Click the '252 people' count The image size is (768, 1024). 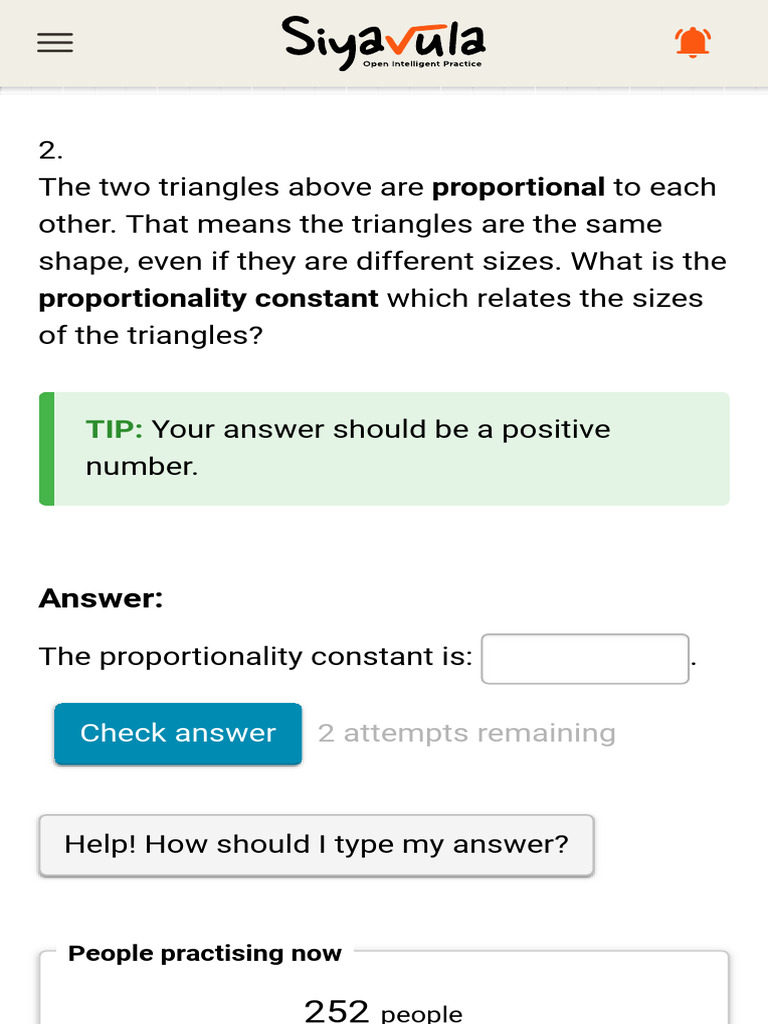tap(383, 1011)
